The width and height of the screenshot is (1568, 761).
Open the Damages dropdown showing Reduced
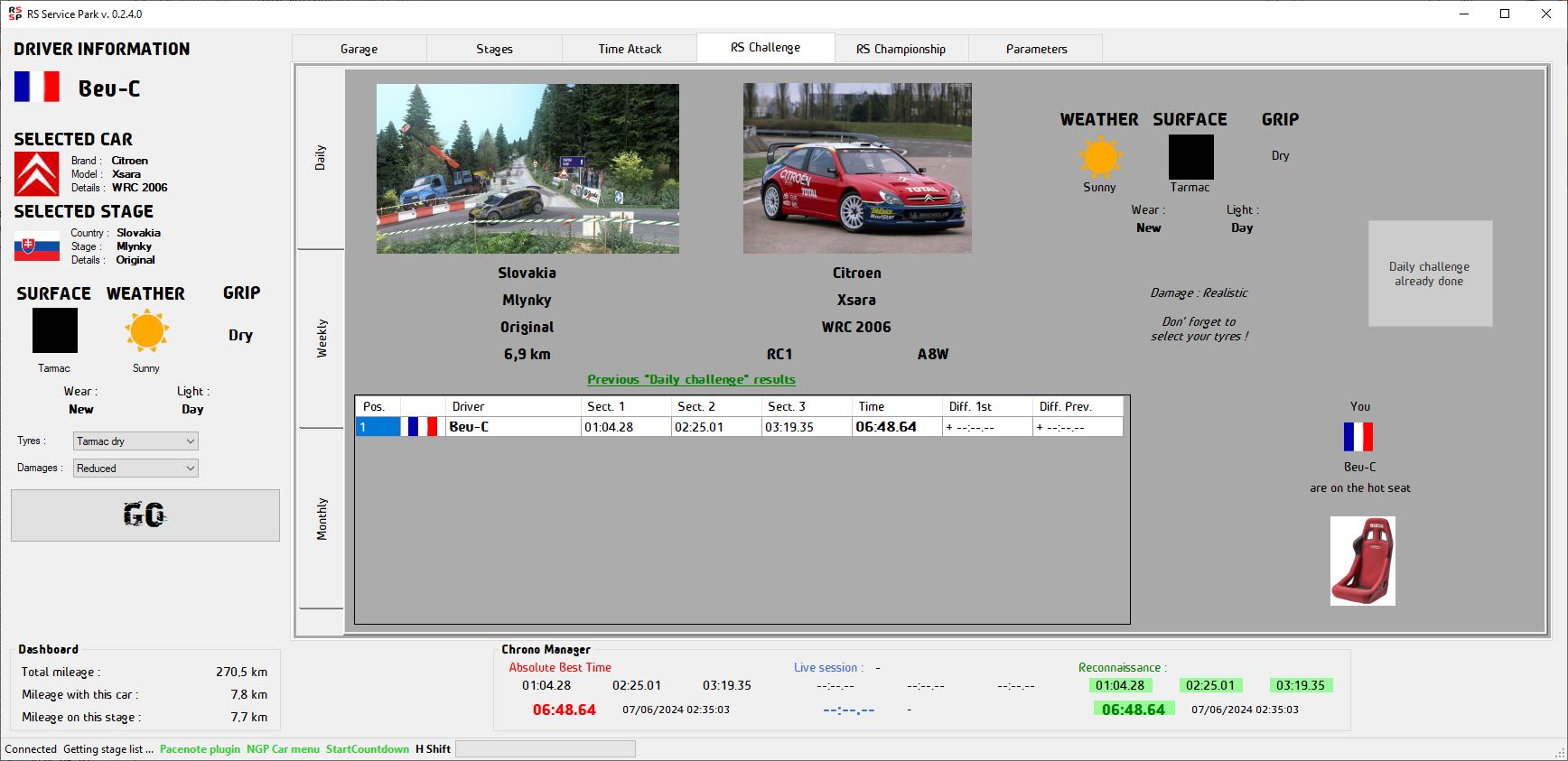click(x=135, y=468)
